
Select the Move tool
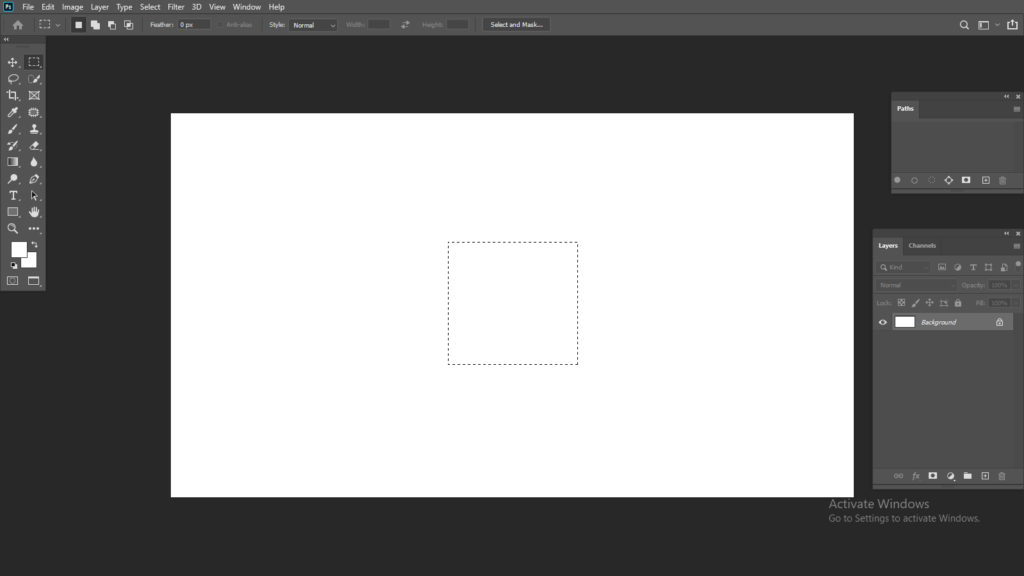[x=12, y=62]
